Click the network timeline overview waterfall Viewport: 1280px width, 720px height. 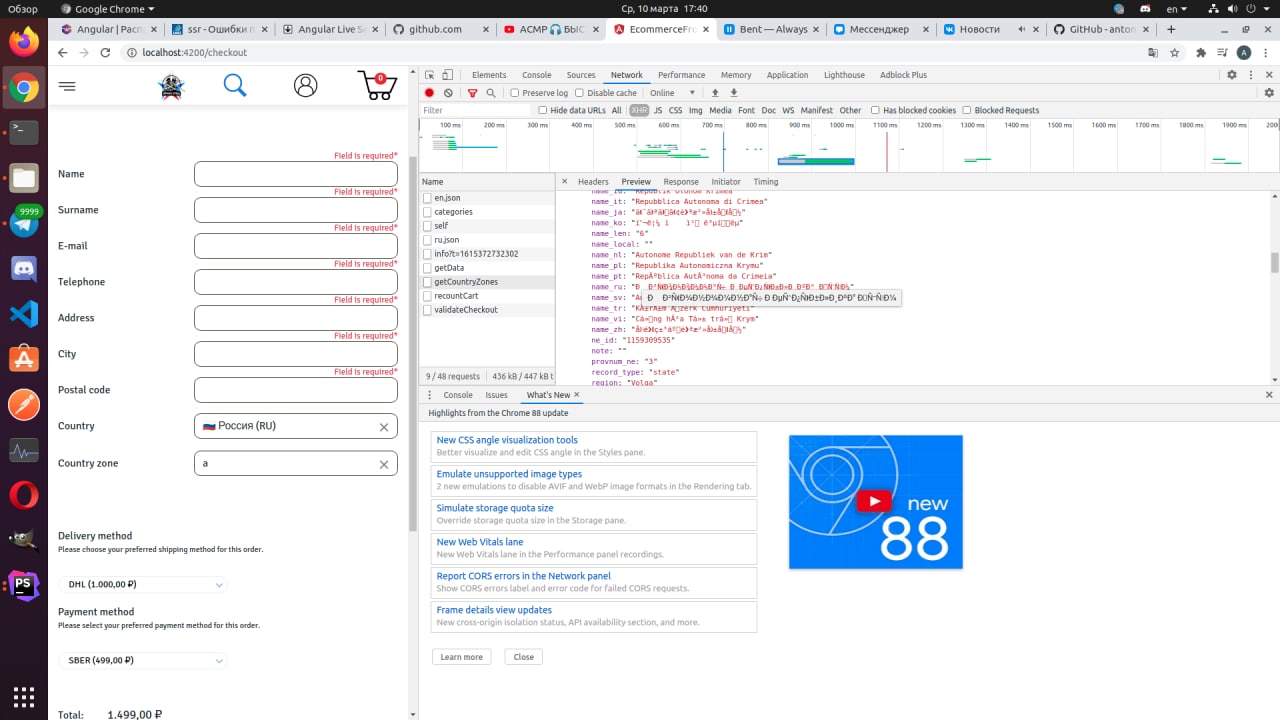pos(849,145)
